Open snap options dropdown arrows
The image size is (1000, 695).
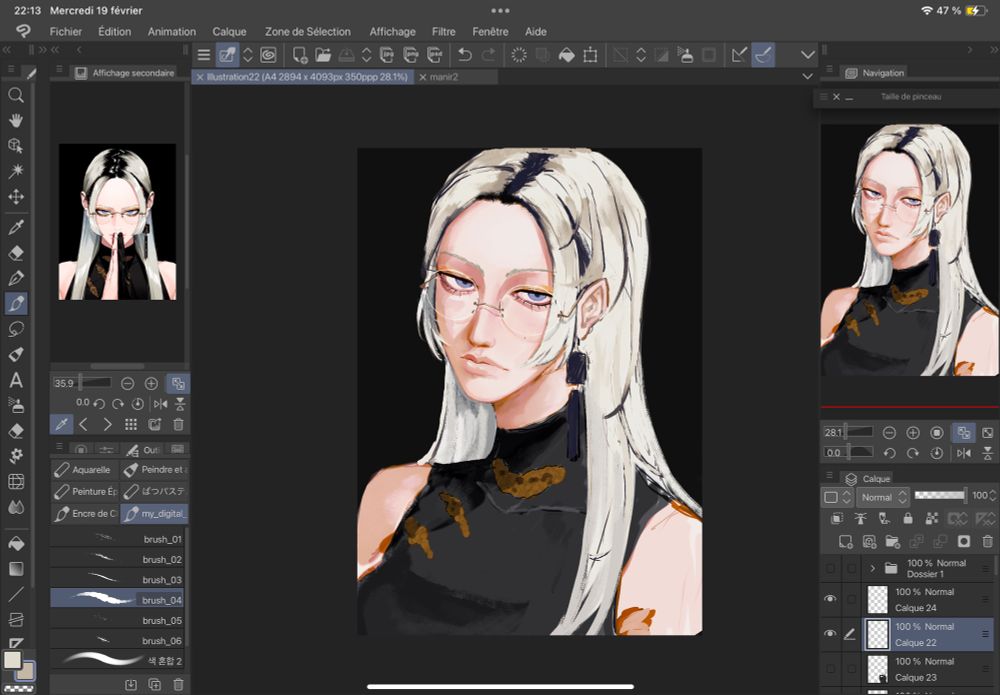click(x=641, y=55)
